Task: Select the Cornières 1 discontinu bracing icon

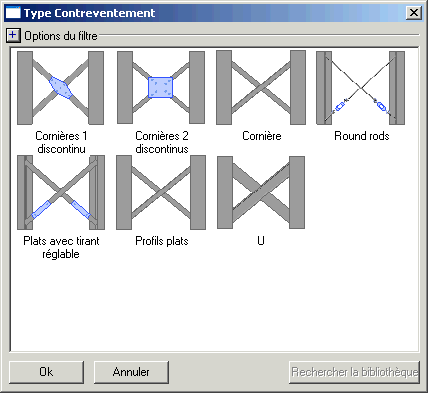Action: (60, 88)
